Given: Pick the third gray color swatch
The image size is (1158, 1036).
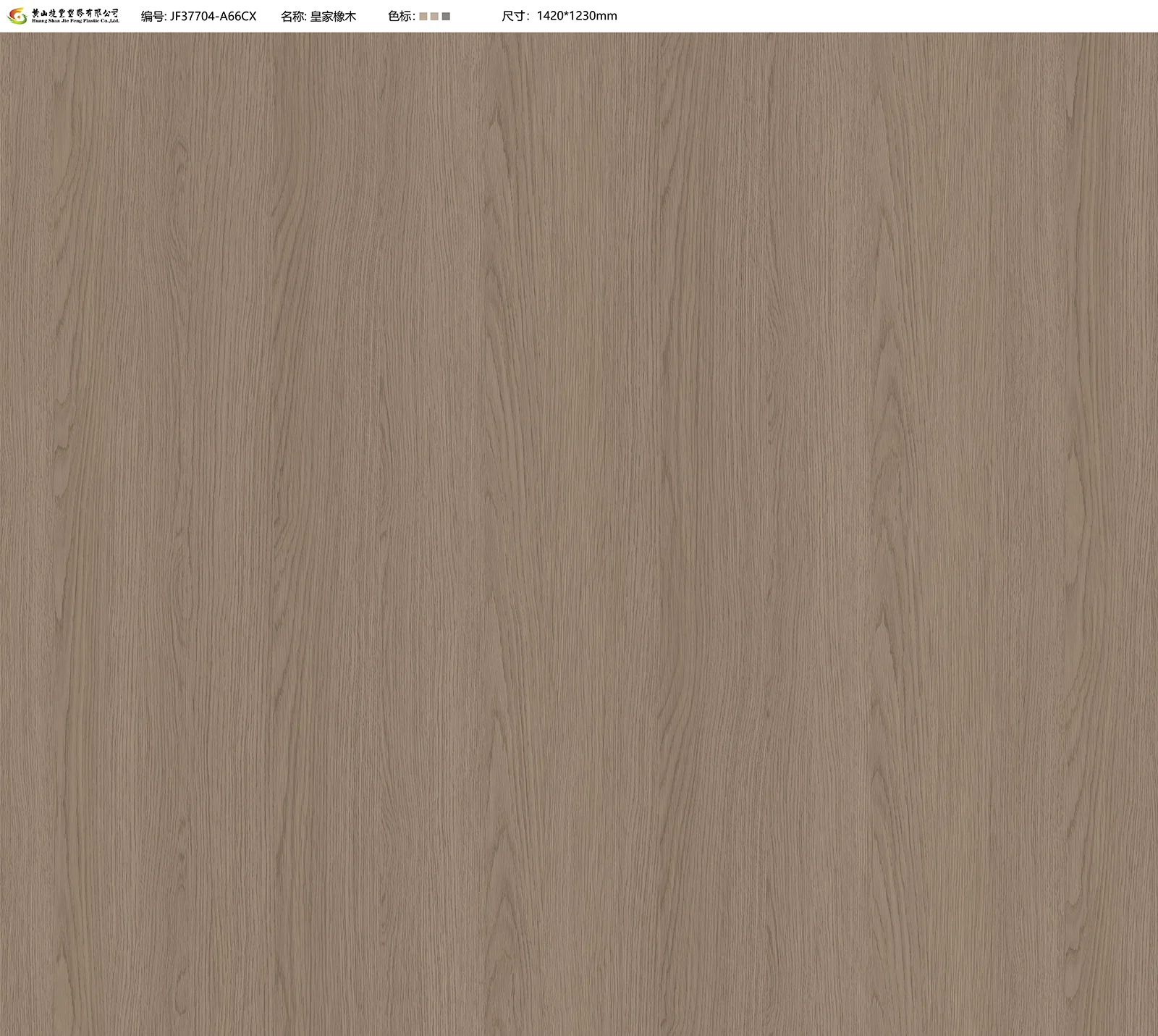Looking at the screenshot, I should [446, 17].
